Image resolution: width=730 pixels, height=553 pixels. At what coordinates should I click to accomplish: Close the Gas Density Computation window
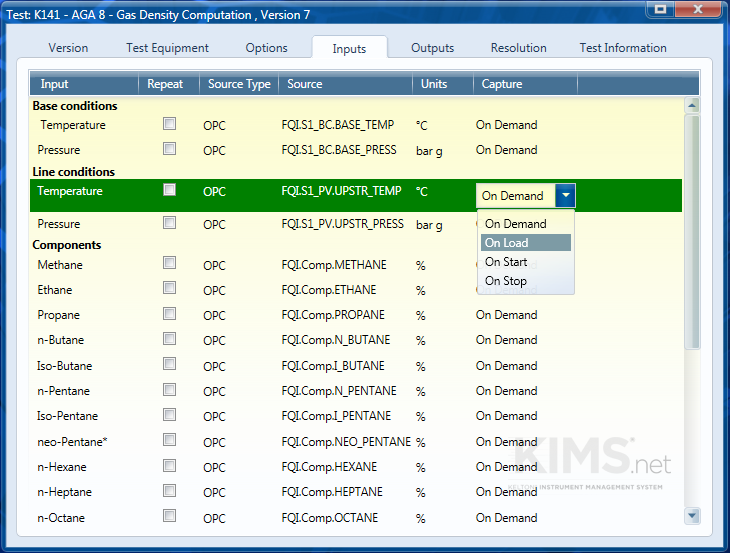pyautogui.click(x=697, y=9)
